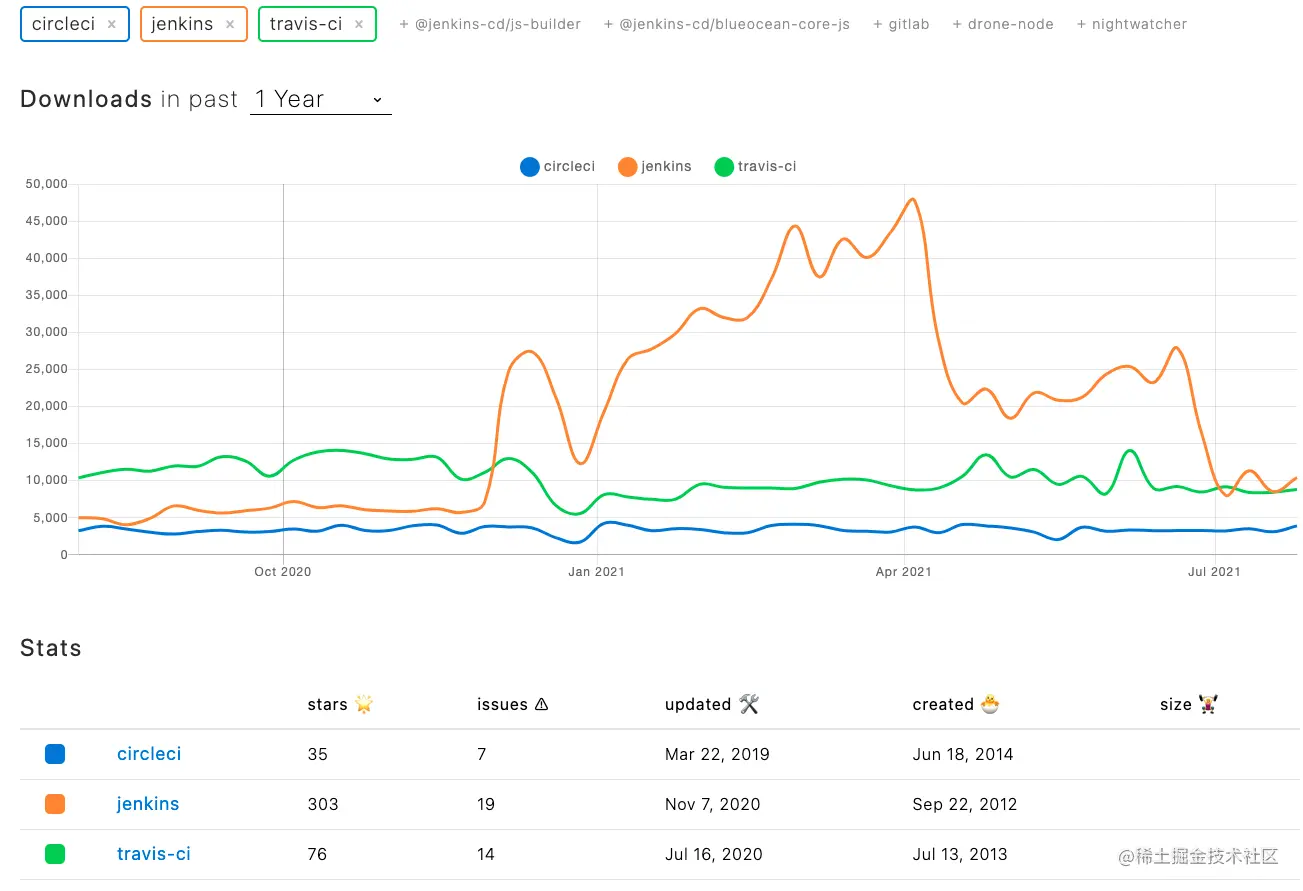The image size is (1303, 891).
Task: Click the stars column header text
Action: (328, 704)
